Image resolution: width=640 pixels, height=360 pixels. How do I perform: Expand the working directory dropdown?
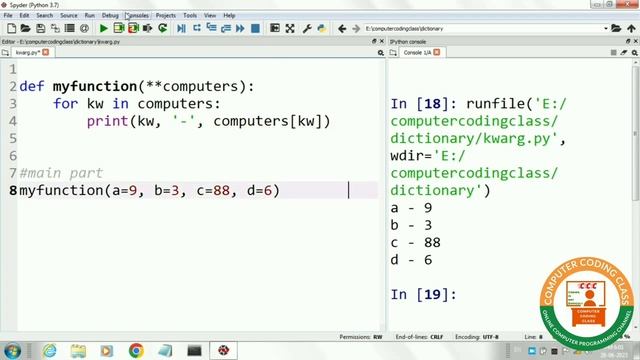606,29
